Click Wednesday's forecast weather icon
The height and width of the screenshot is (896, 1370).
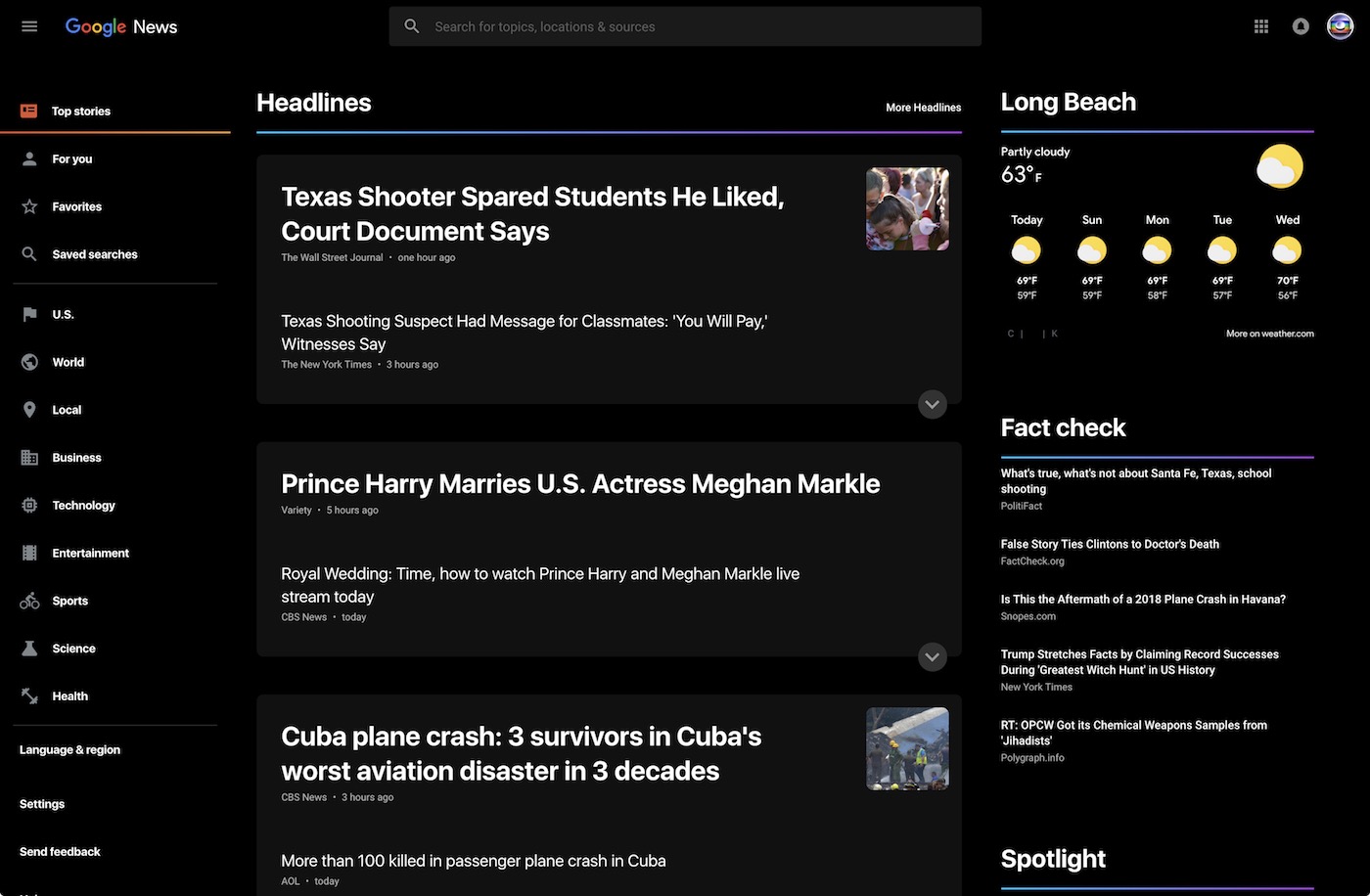pos(1287,251)
